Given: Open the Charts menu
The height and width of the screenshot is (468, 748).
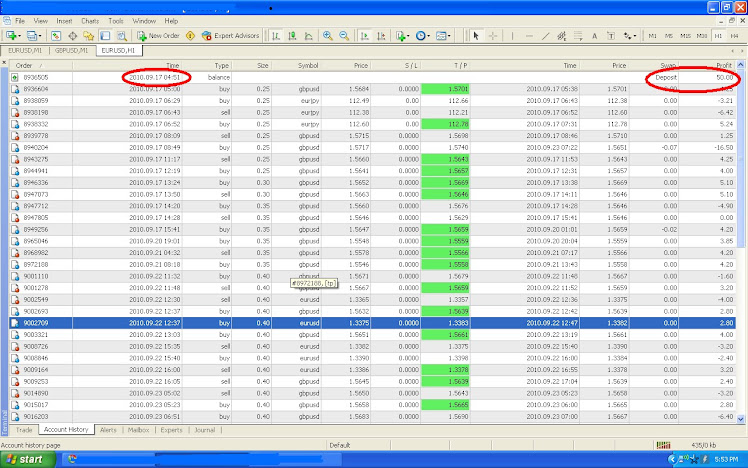Looking at the screenshot, I should click(x=90, y=21).
